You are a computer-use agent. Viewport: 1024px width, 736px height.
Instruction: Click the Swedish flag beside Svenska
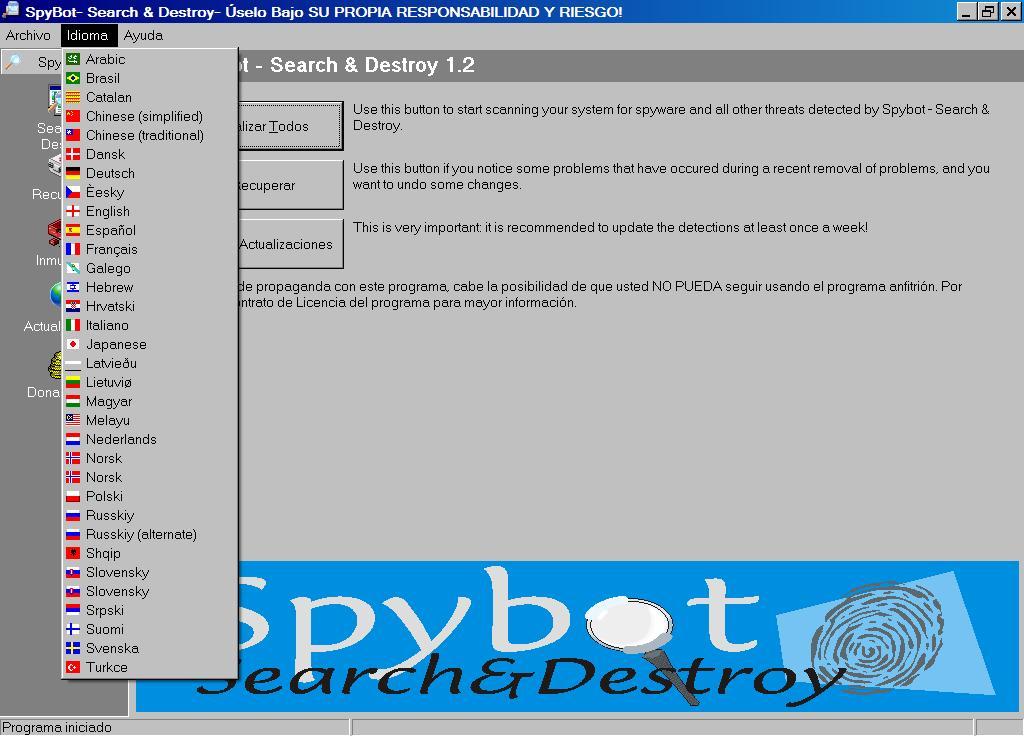coord(73,648)
